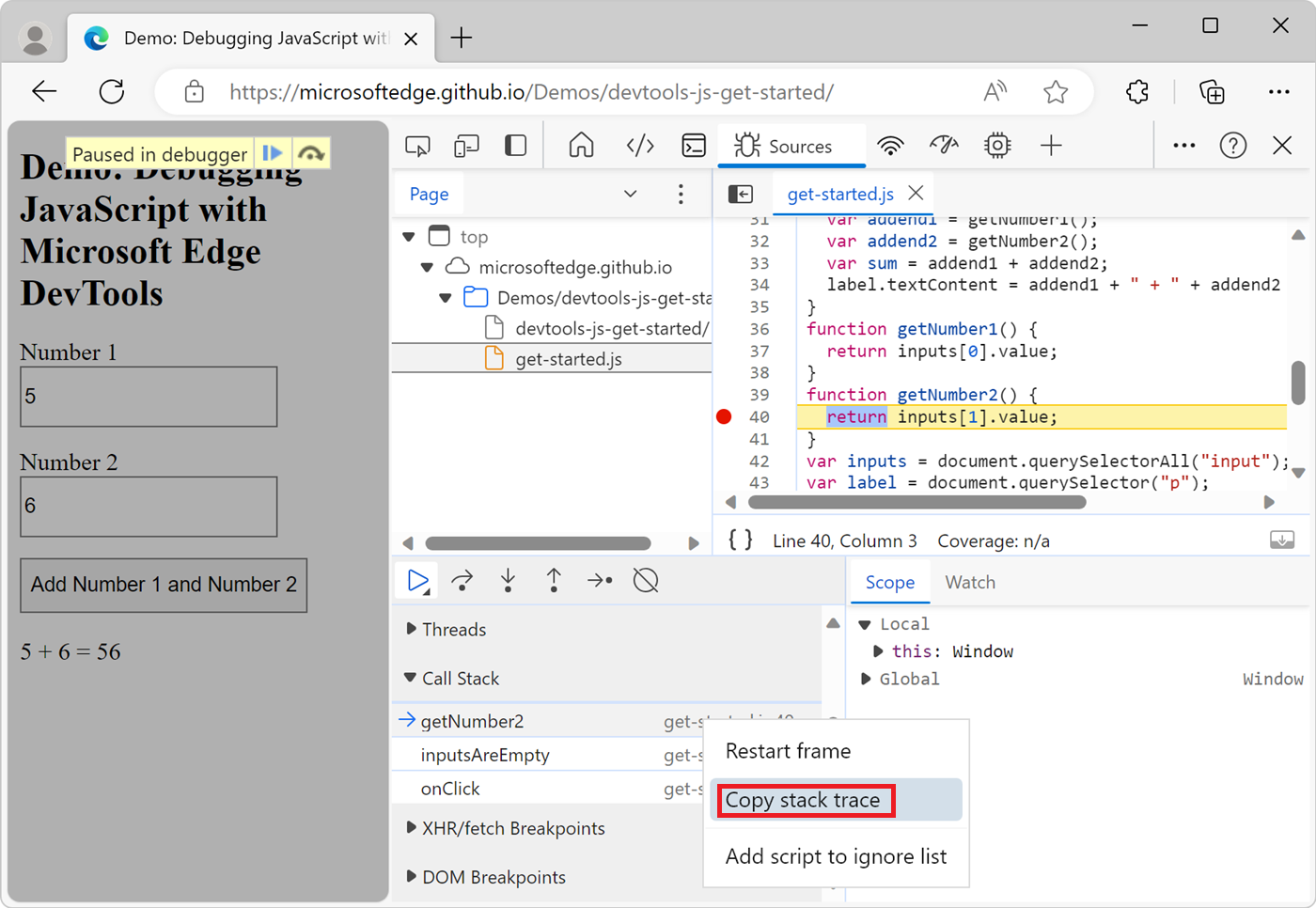Select Restart frame in the context menu
Screen dimensions: 1316x908
point(788,751)
